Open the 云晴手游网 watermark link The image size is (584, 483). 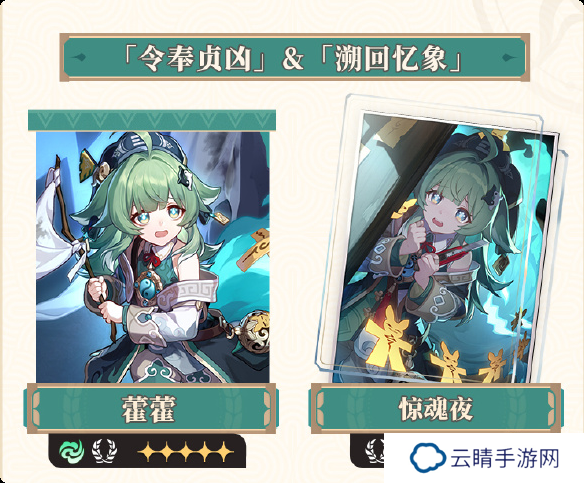[484, 458]
